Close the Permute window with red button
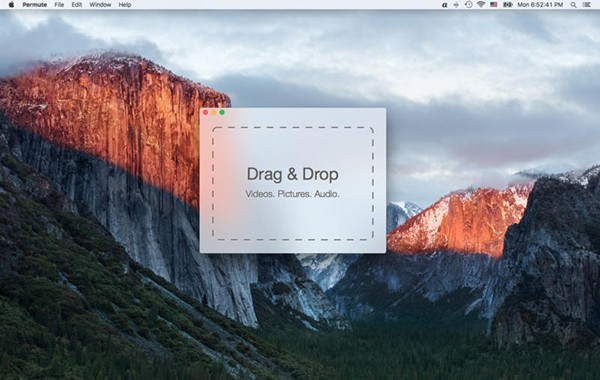The height and width of the screenshot is (380, 600). pyautogui.click(x=205, y=112)
